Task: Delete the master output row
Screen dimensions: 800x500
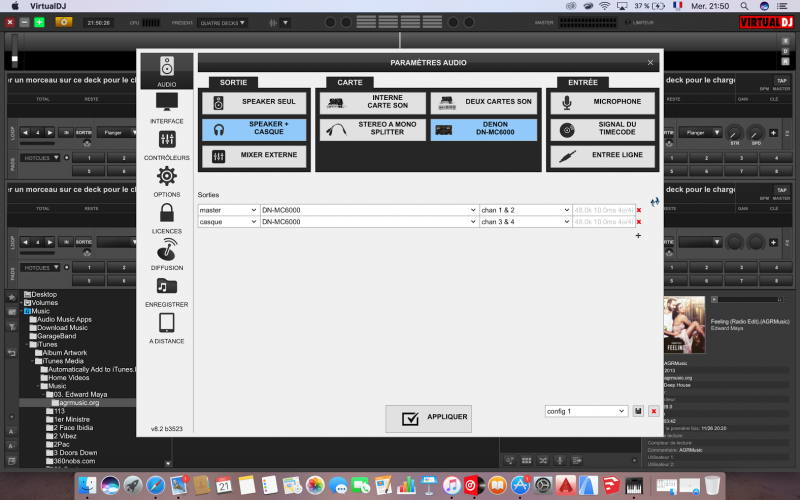Action: tap(639, 210)
